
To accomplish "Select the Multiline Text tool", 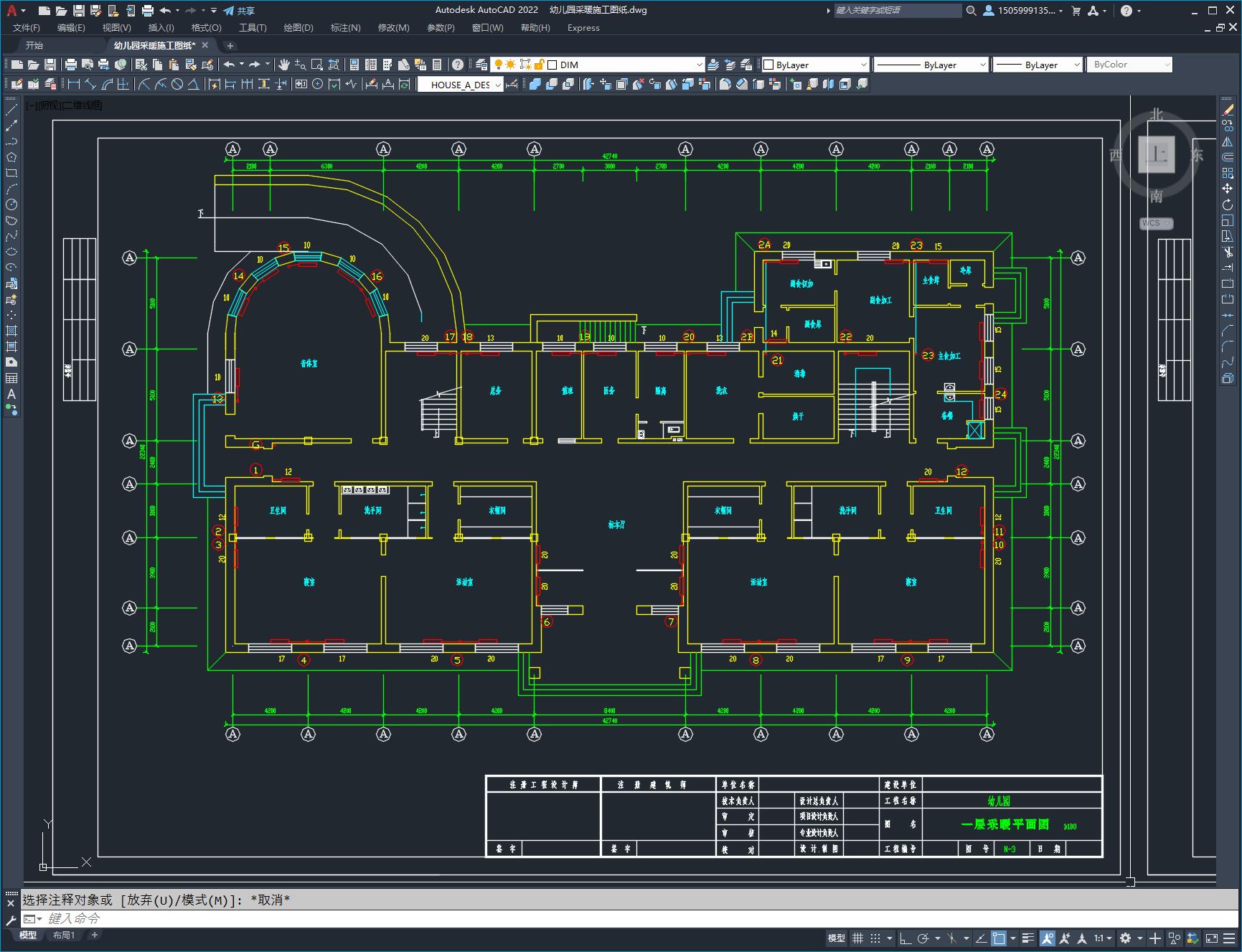I will [x=11, y=394].
